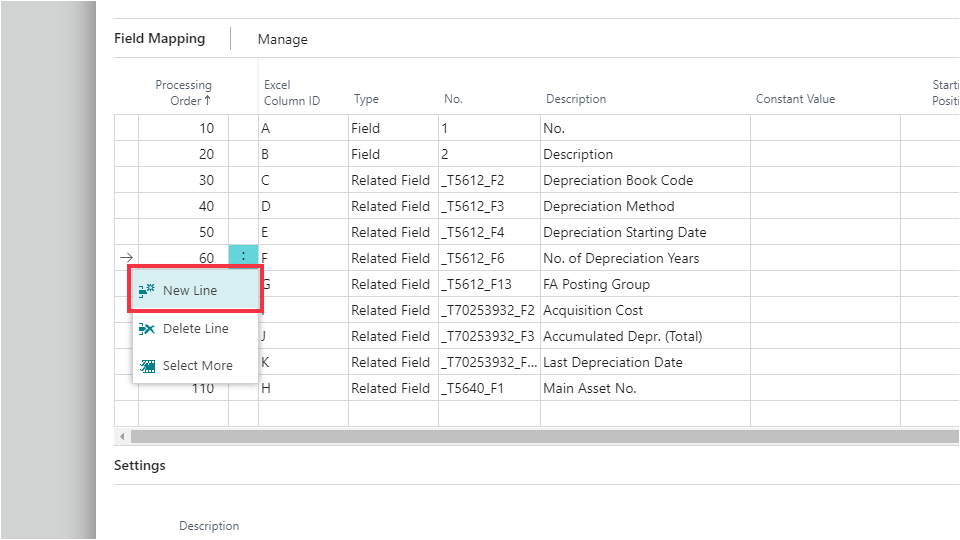Click the New Line icon in context menu
The height and width of the screenshot is (540, 960).
146,290
